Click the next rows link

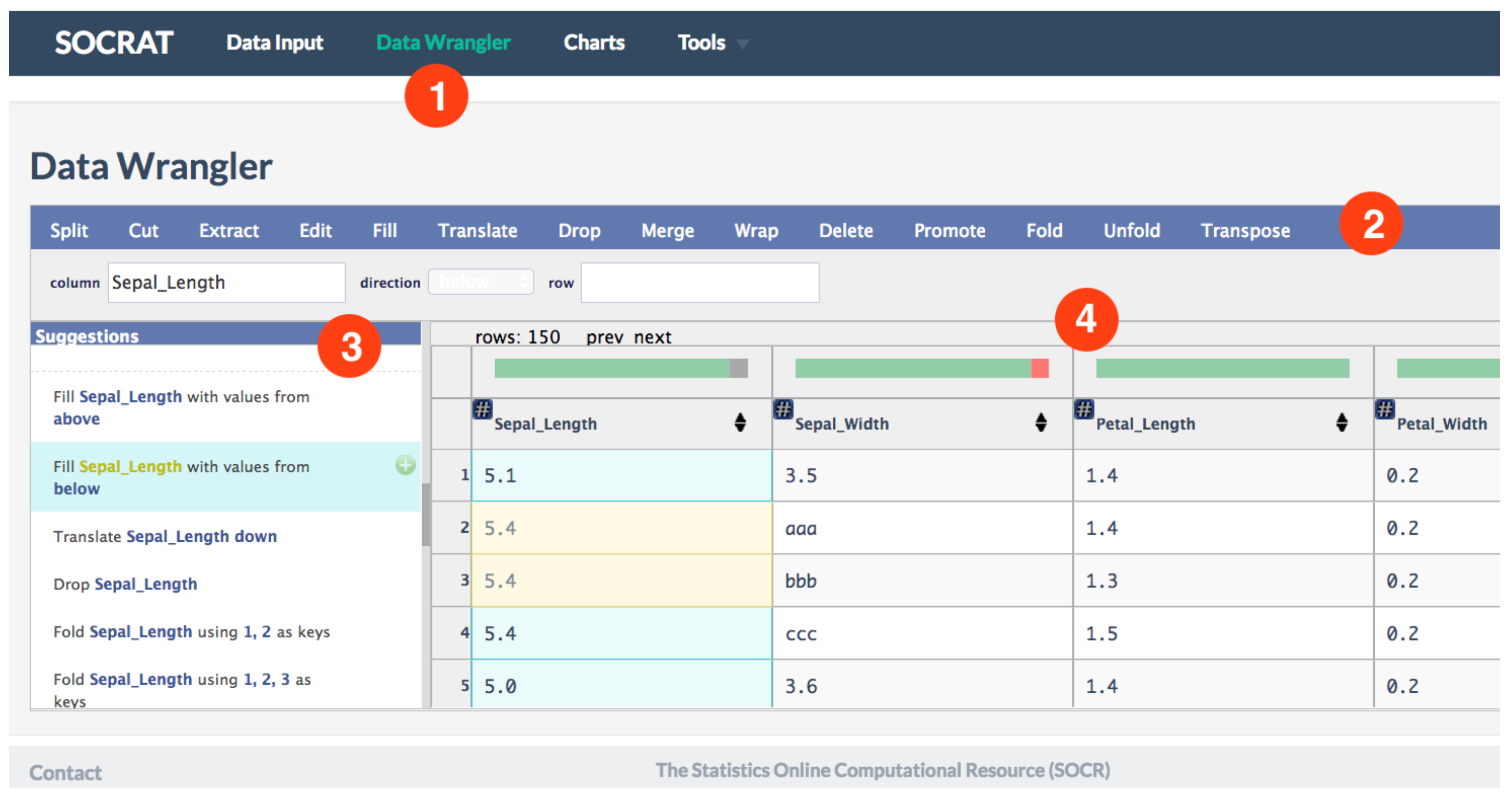[652, 337]
